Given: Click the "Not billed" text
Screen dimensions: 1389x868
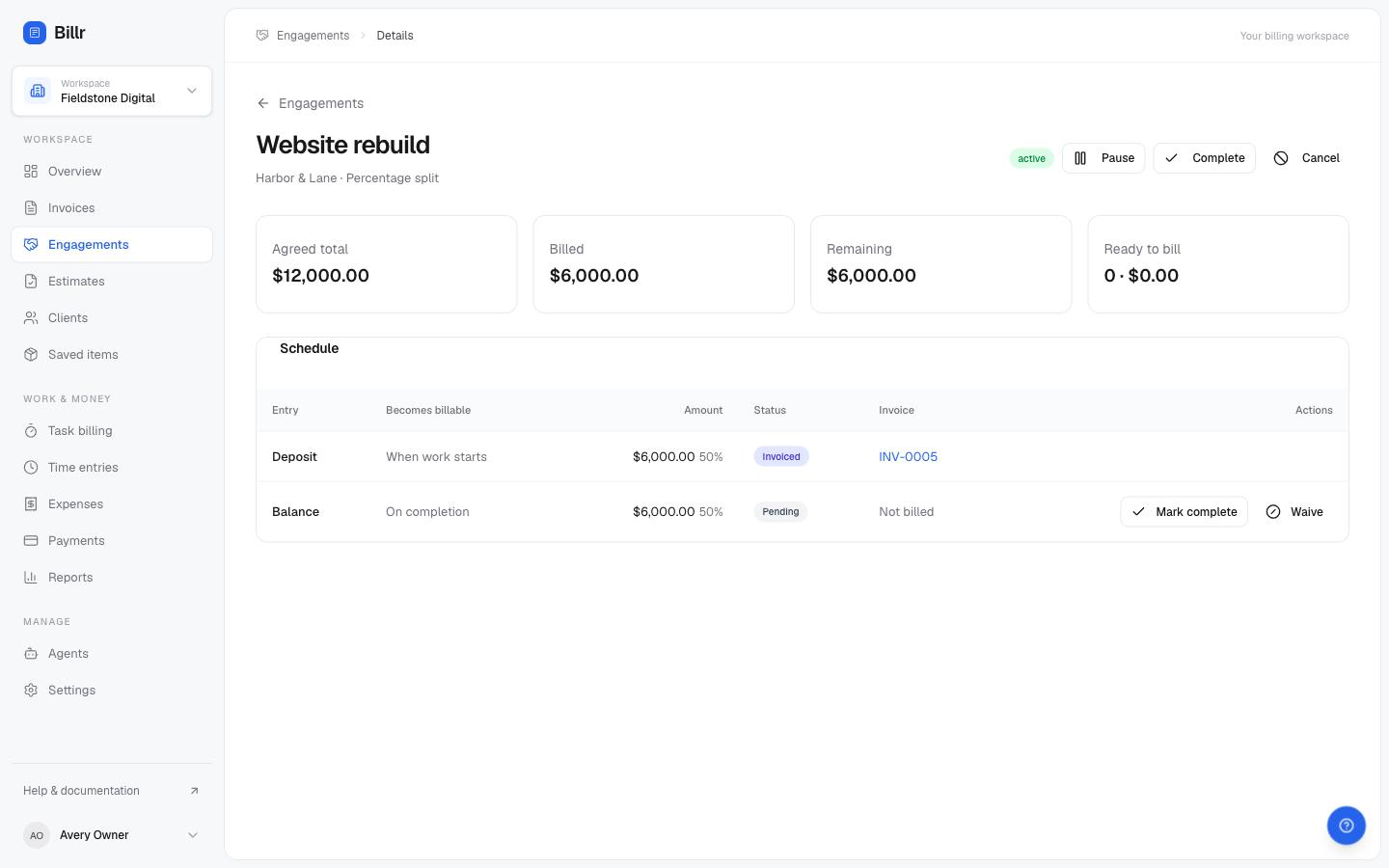Looking at the screenshot, I should click(907, 512).
